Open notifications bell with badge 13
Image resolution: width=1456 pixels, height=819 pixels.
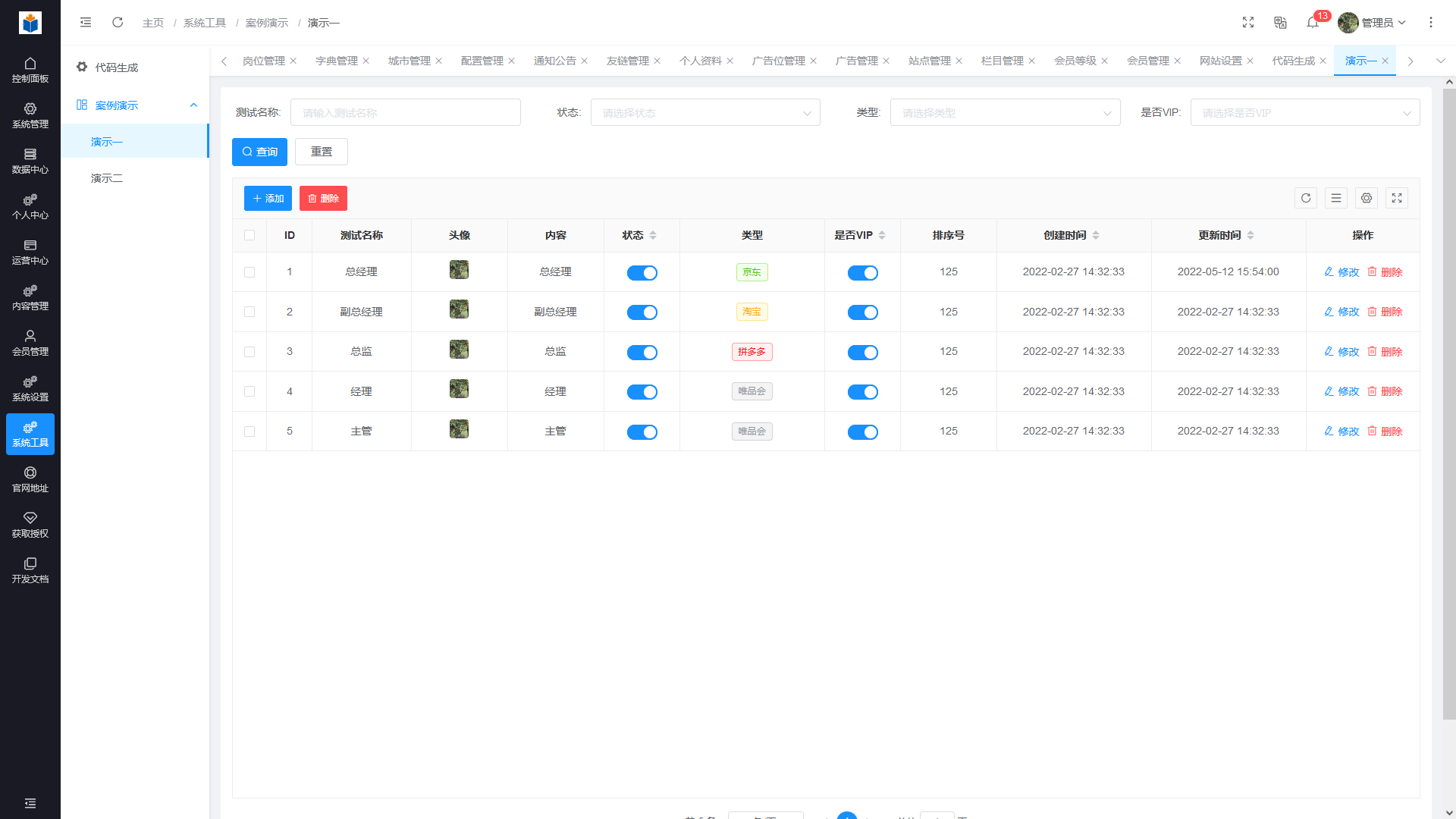[1313, 23]
